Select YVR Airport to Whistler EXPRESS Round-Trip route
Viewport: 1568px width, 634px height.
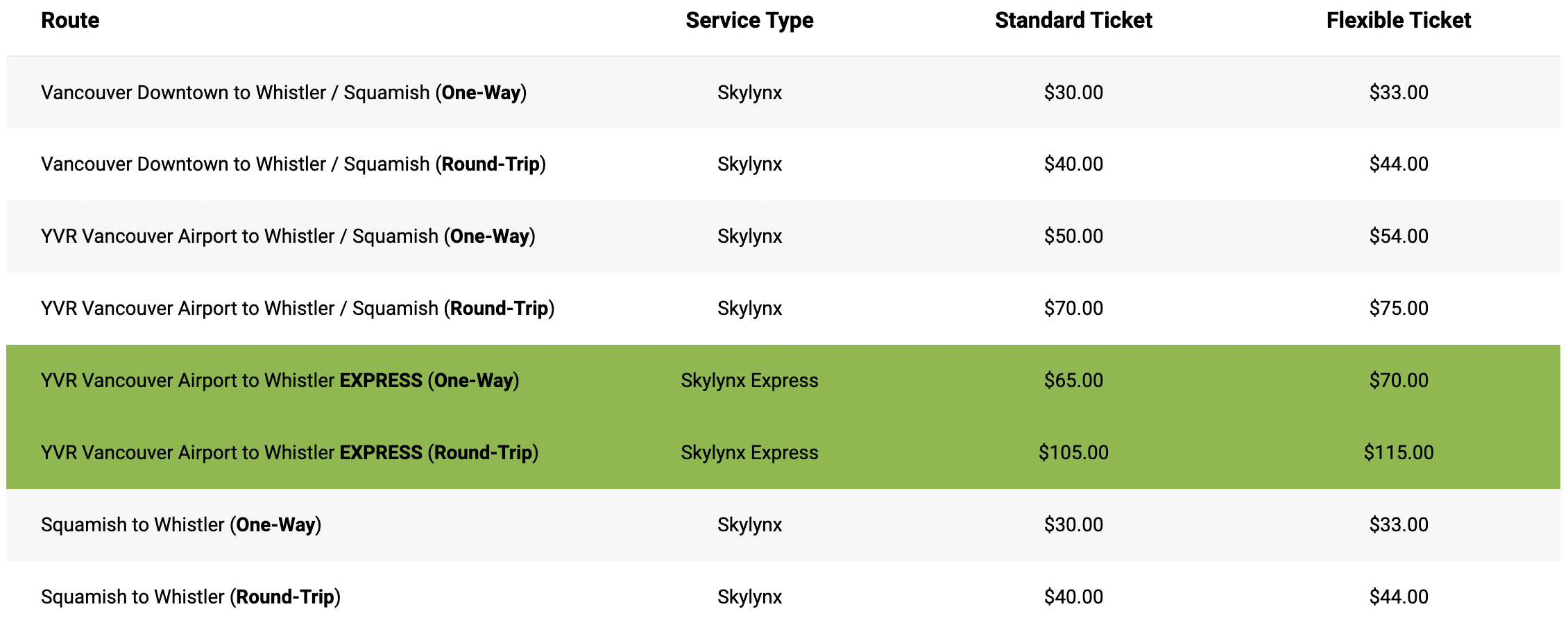pyautogui.click(x=289, y=453)
